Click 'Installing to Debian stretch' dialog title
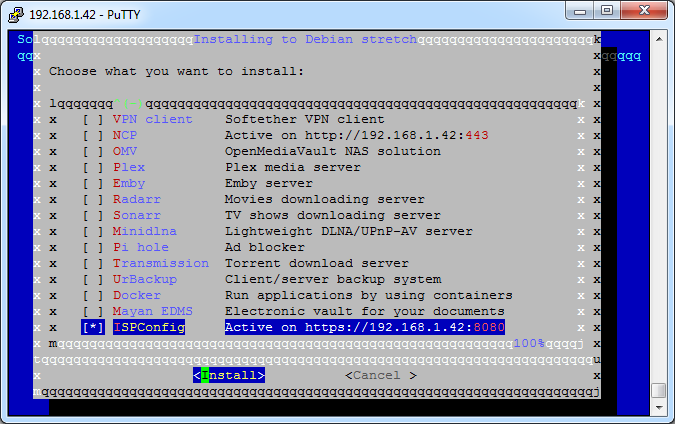 (305, 39)
